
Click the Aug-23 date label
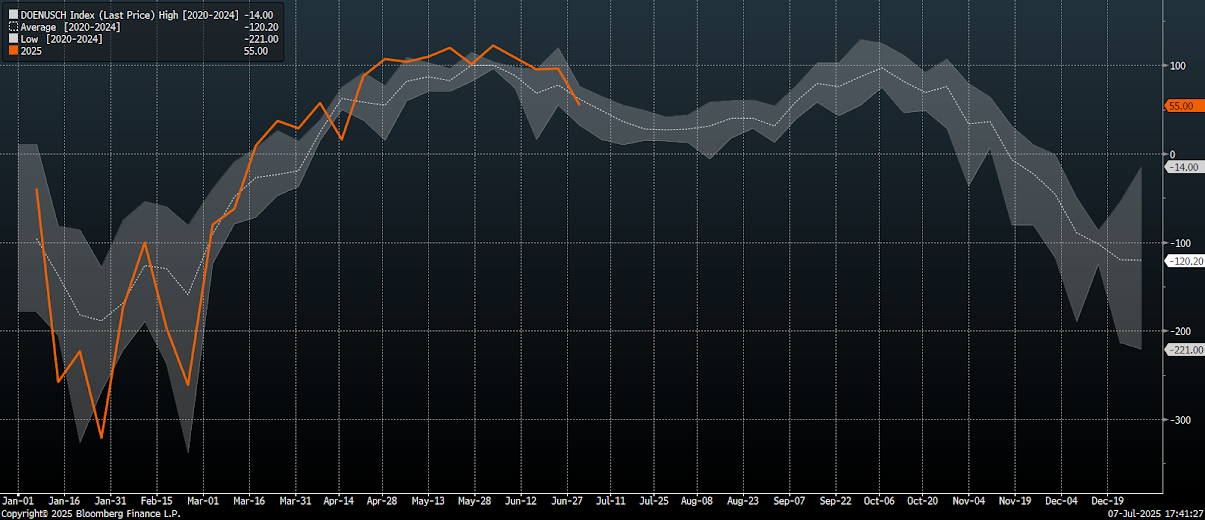coord(743,500)
